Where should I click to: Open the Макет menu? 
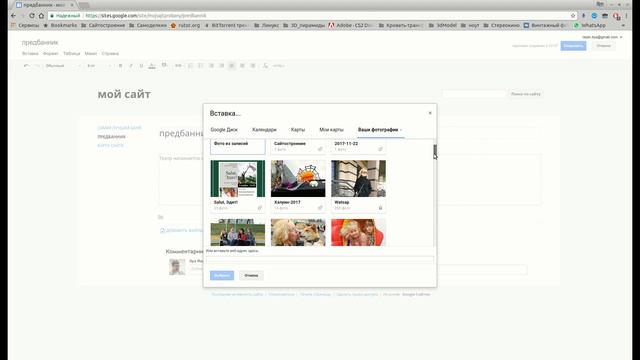click(91, 53)
